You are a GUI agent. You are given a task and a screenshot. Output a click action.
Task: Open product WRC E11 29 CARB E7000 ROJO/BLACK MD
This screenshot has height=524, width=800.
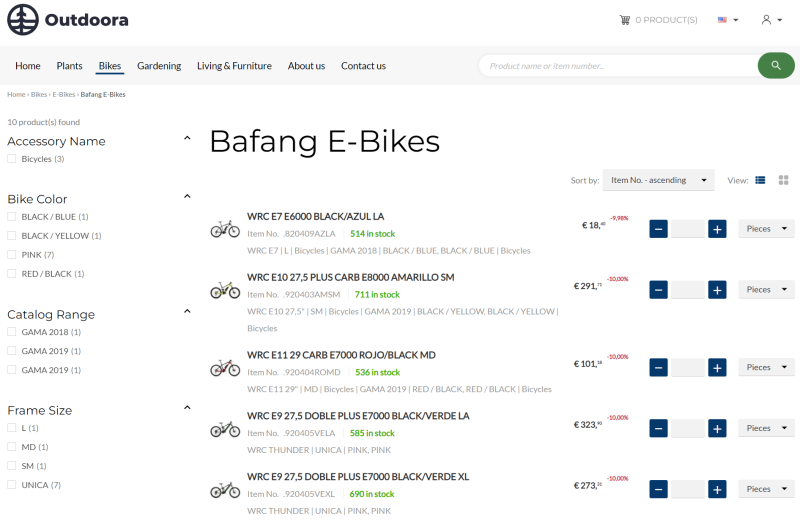(341, 355)
